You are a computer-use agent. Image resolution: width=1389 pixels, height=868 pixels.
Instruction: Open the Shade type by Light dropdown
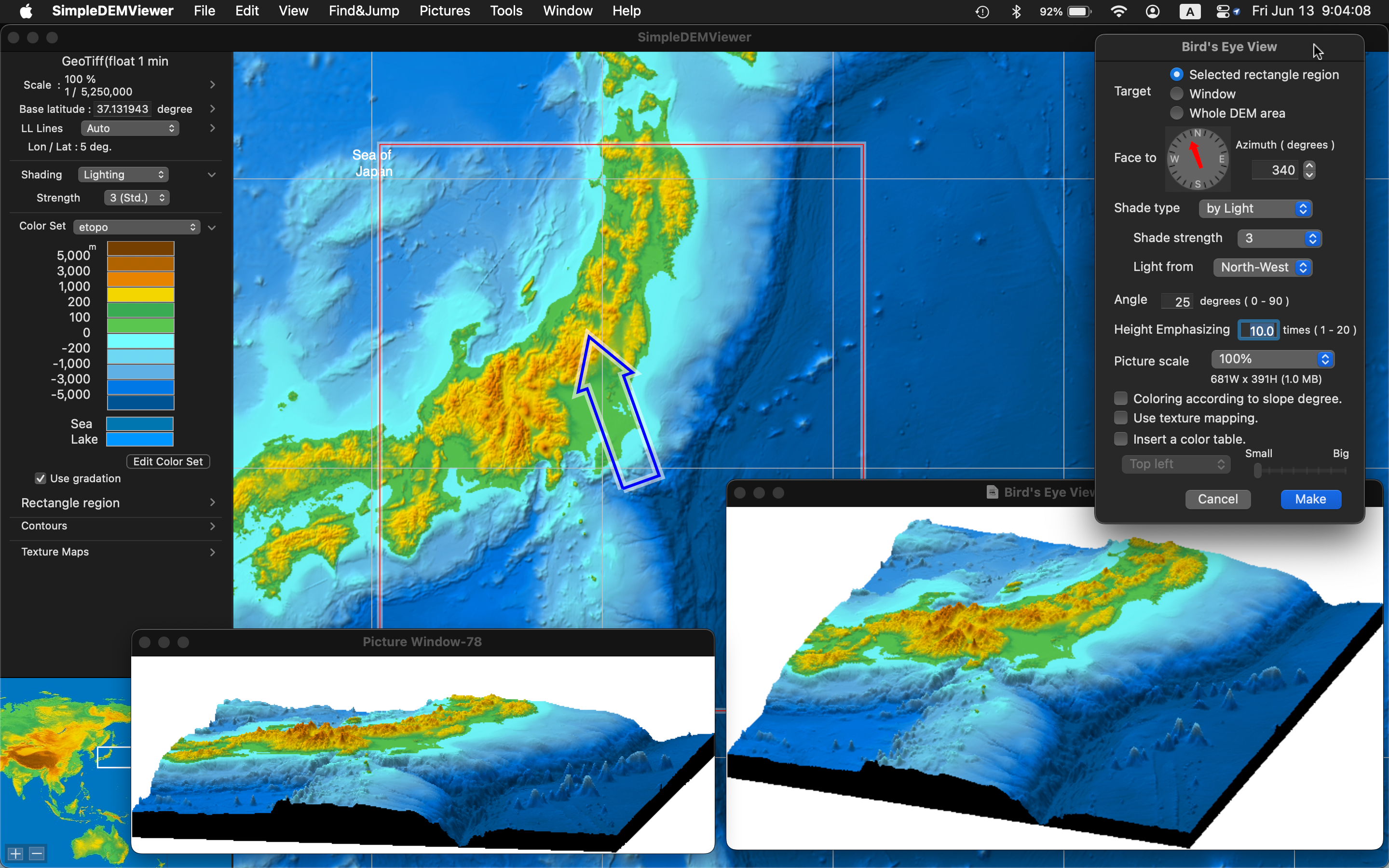tap(1255, 208)
